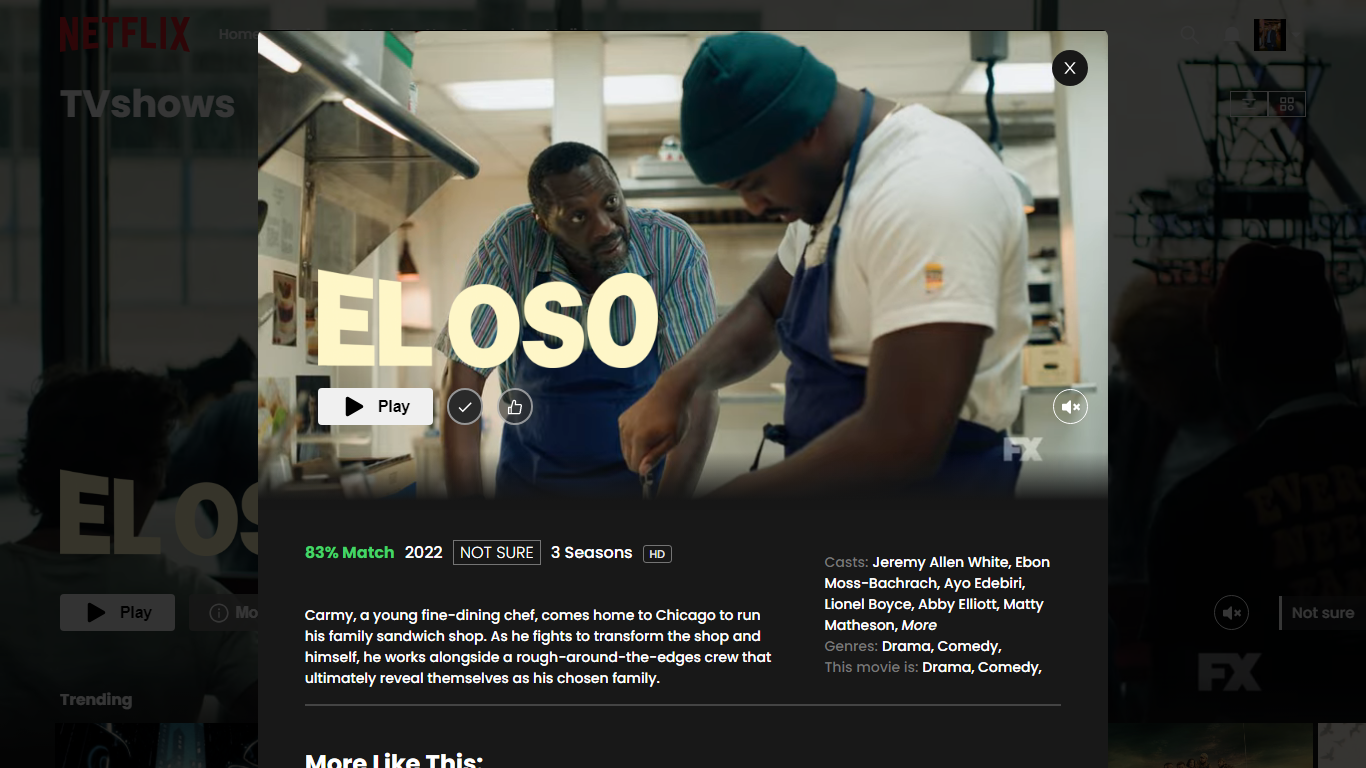Play El Oso from the modal
This screenshot has height=768, width=1366.
pyautogui.click(x=375, y=407)
